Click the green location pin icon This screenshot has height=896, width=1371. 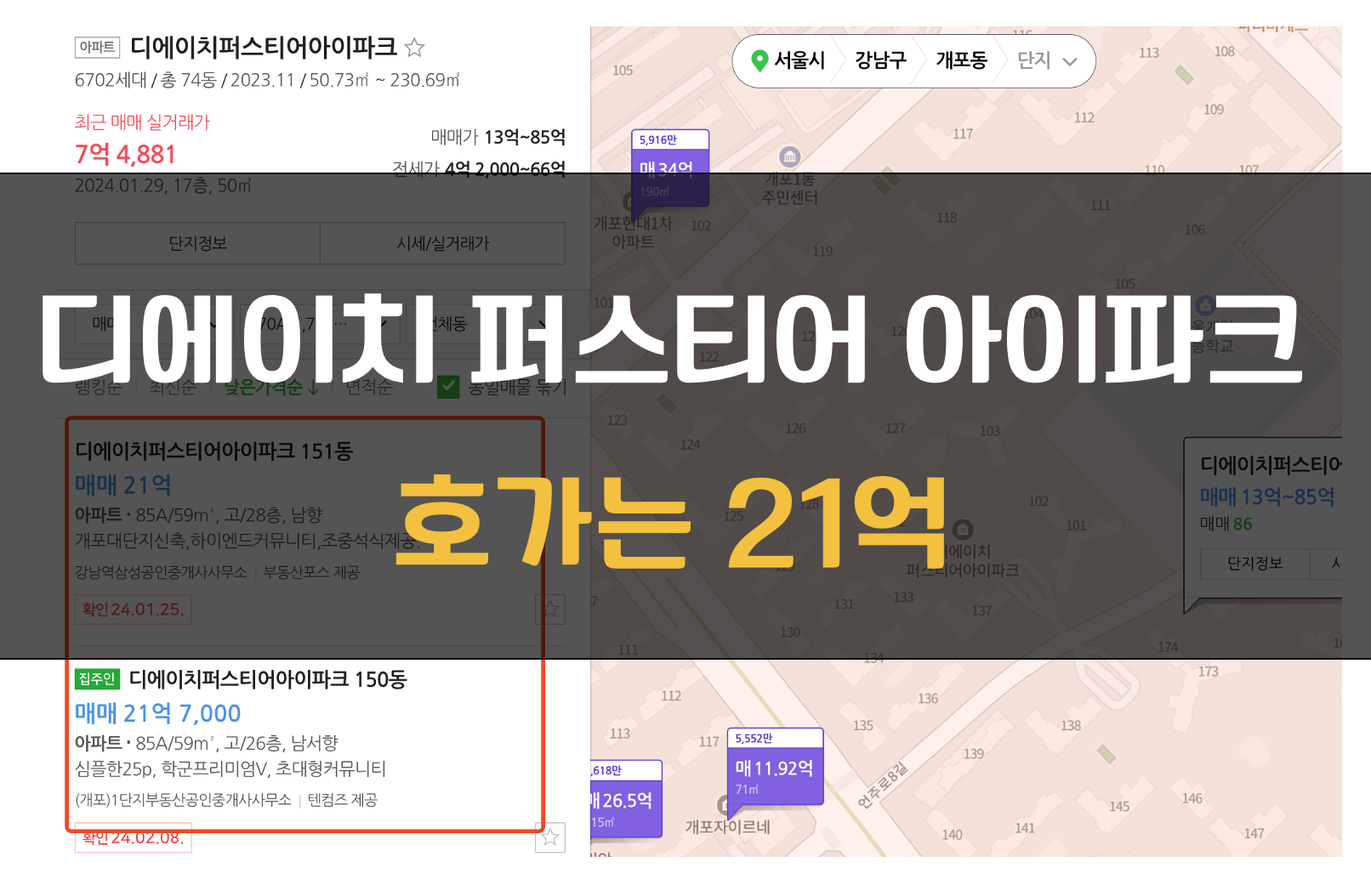tap(759, 60)
